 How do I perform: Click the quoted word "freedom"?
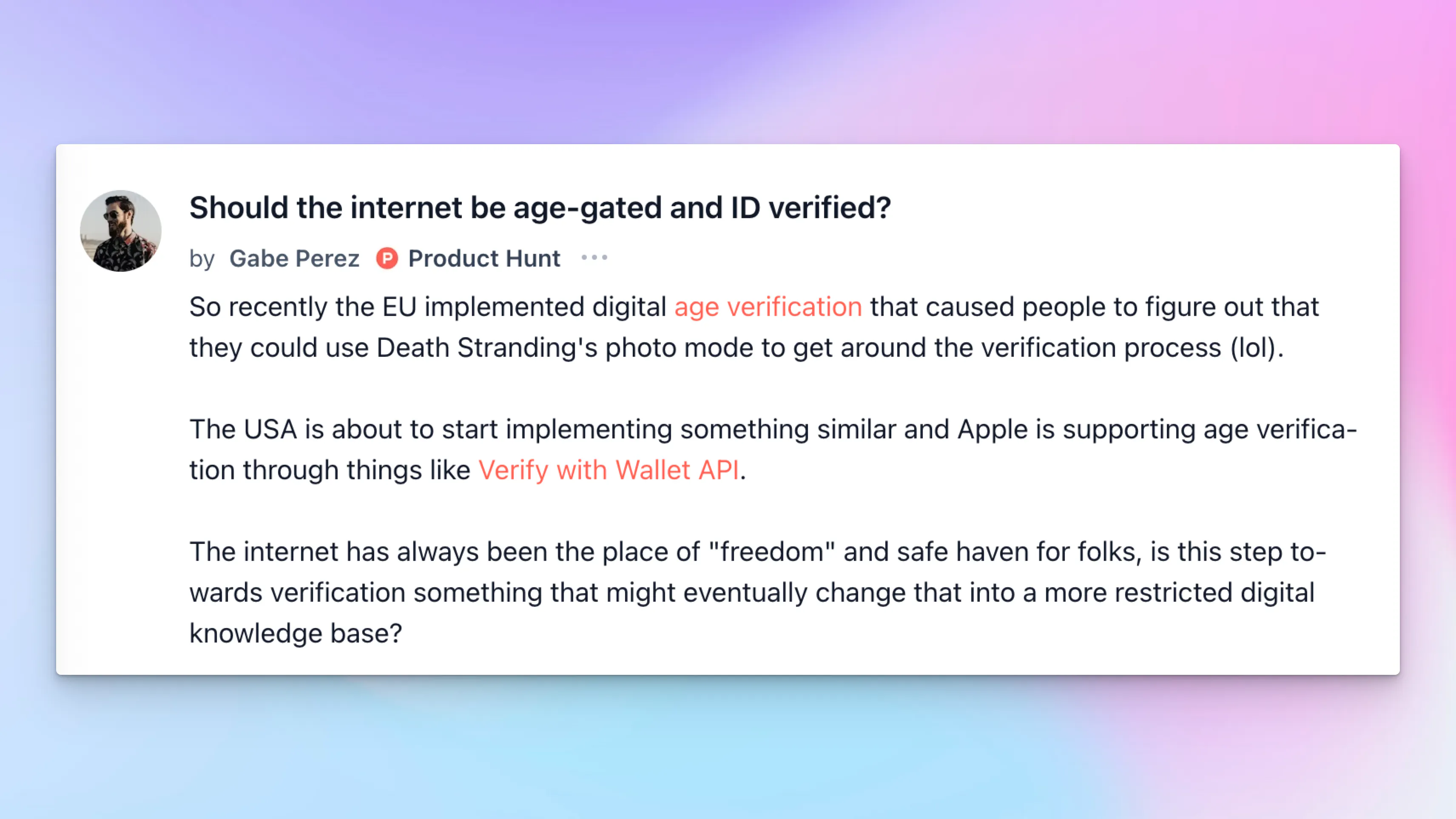(771, 552)
